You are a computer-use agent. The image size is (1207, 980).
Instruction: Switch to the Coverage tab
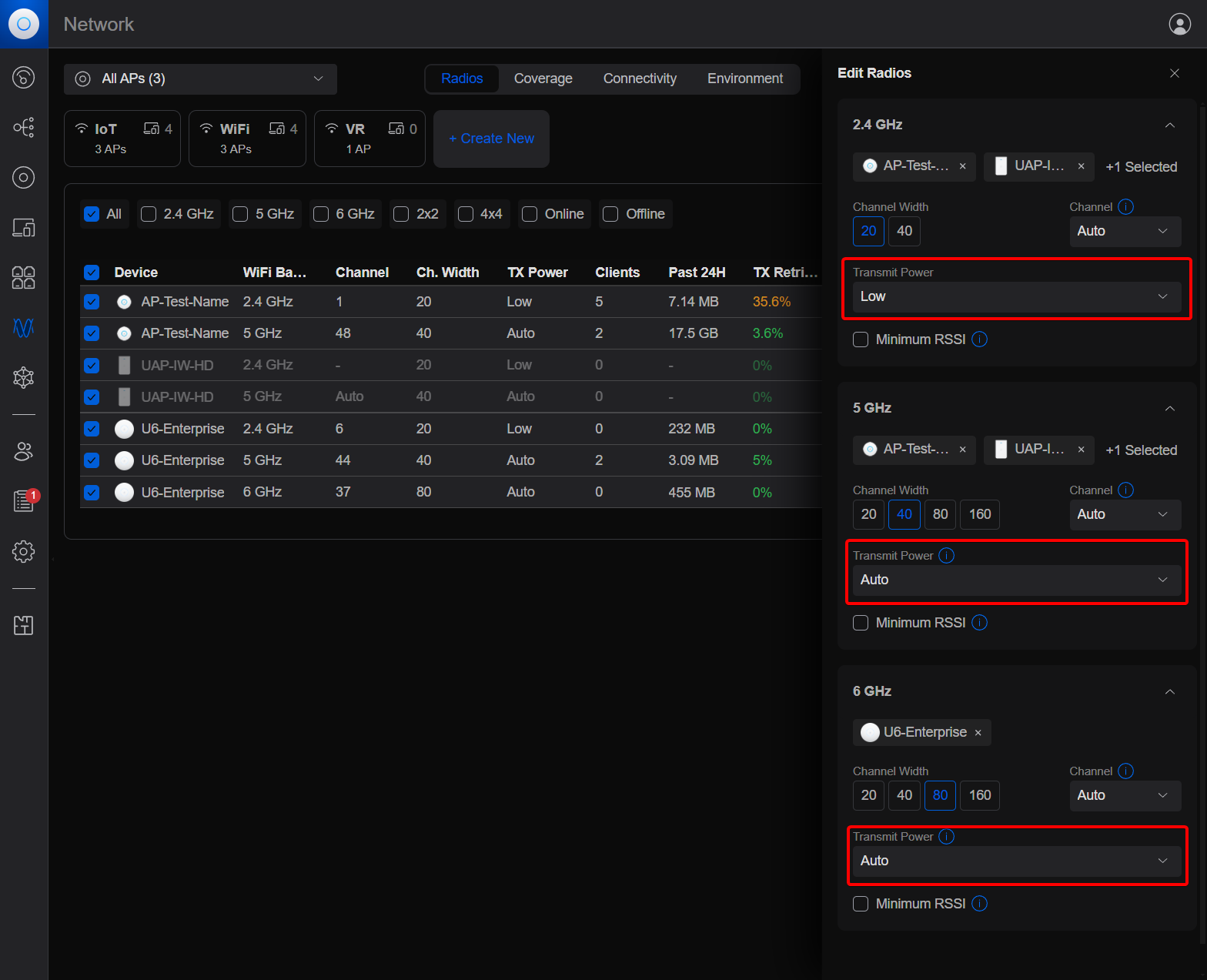pyautogui.click(x=543, y=79)
